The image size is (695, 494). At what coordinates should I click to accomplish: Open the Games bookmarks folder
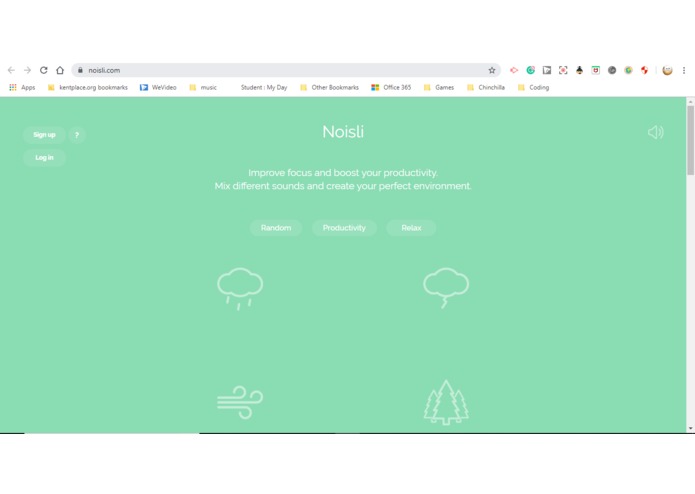click(x=439, y=87)
